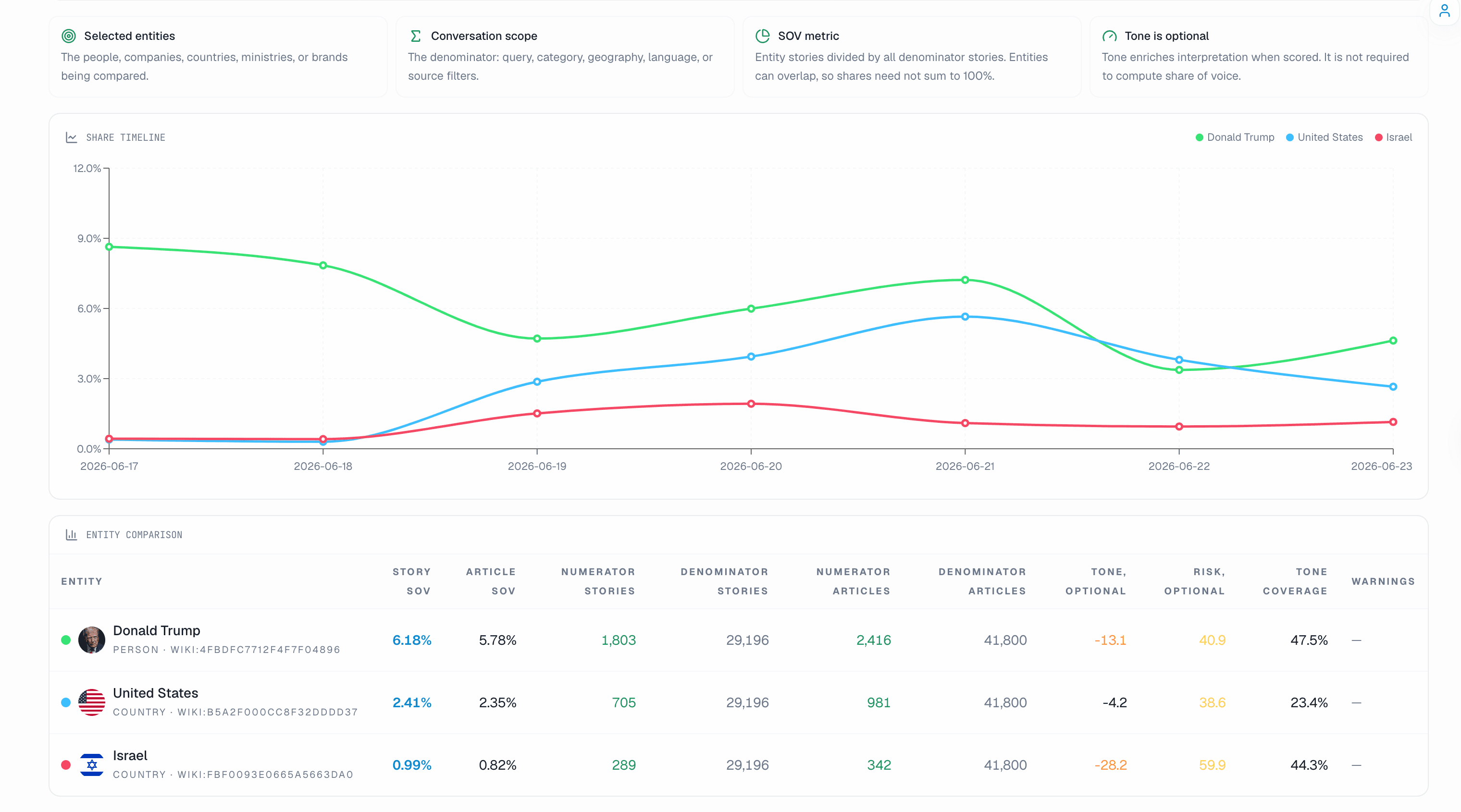The image size is (1461, 812).
Task: Click Donald Trump's 6.18% story SOV value
Action: [x=412, y=640]
